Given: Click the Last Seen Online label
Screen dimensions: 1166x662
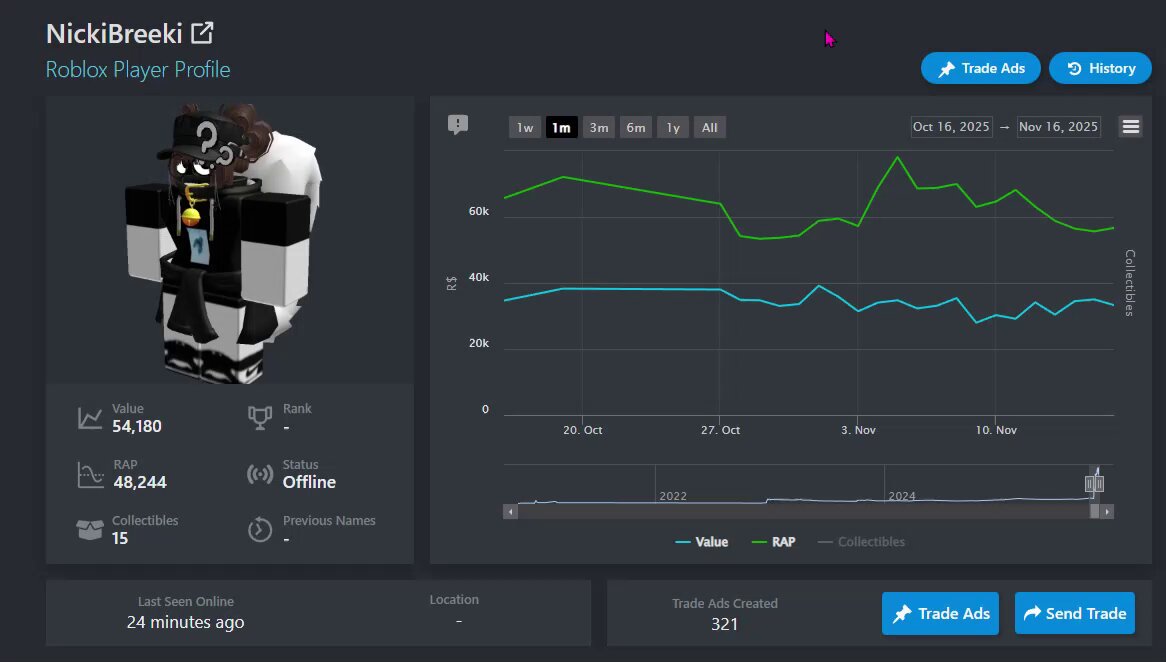Looking at the screenshot, I should 186,601.
